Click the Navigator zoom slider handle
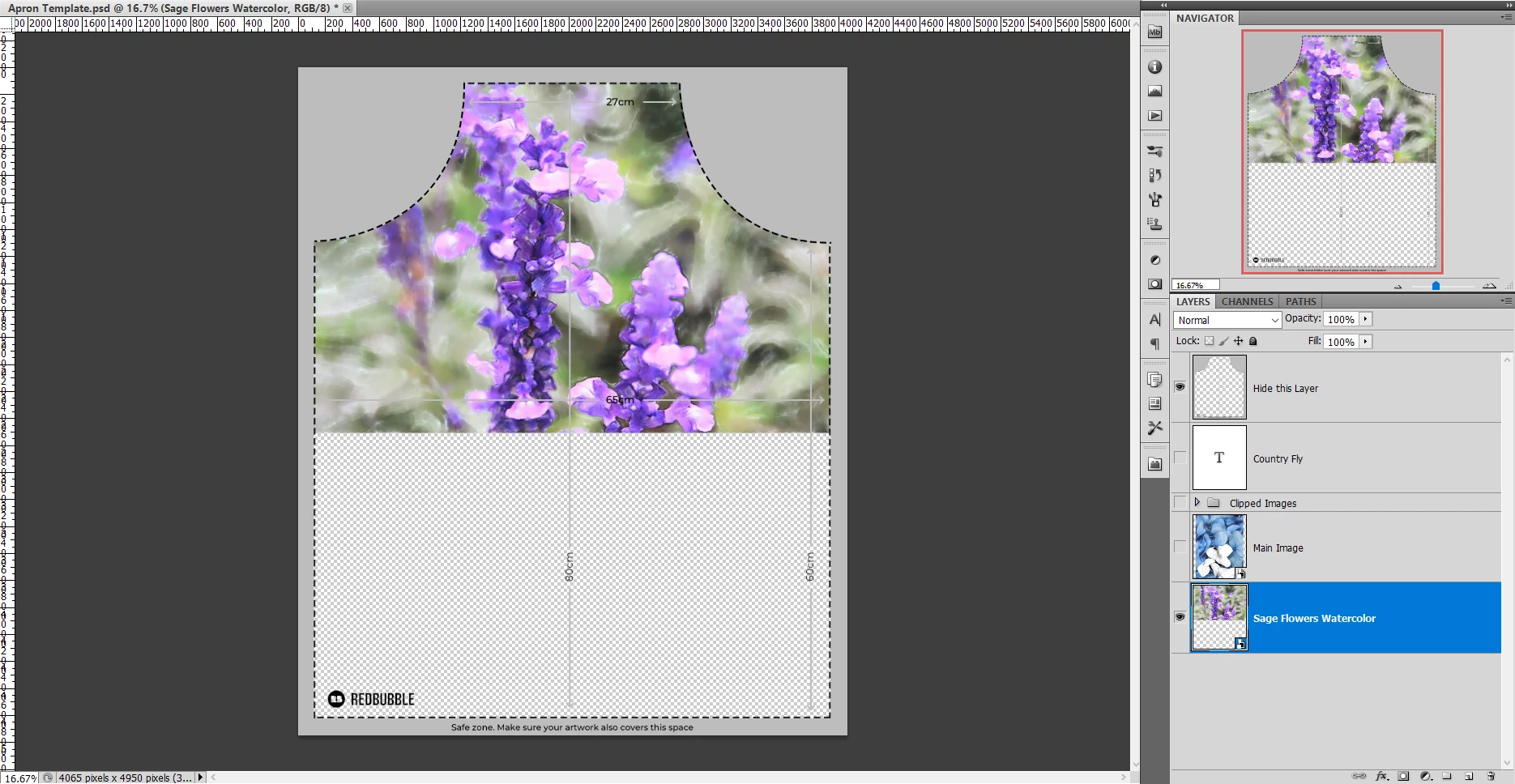Viewport: 1515px width, 784px height. pos(1436,286)
